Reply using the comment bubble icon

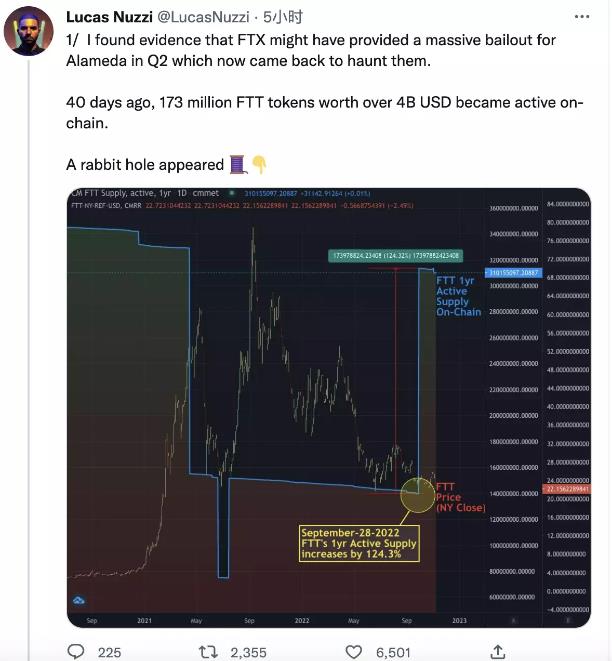[76, 651]
